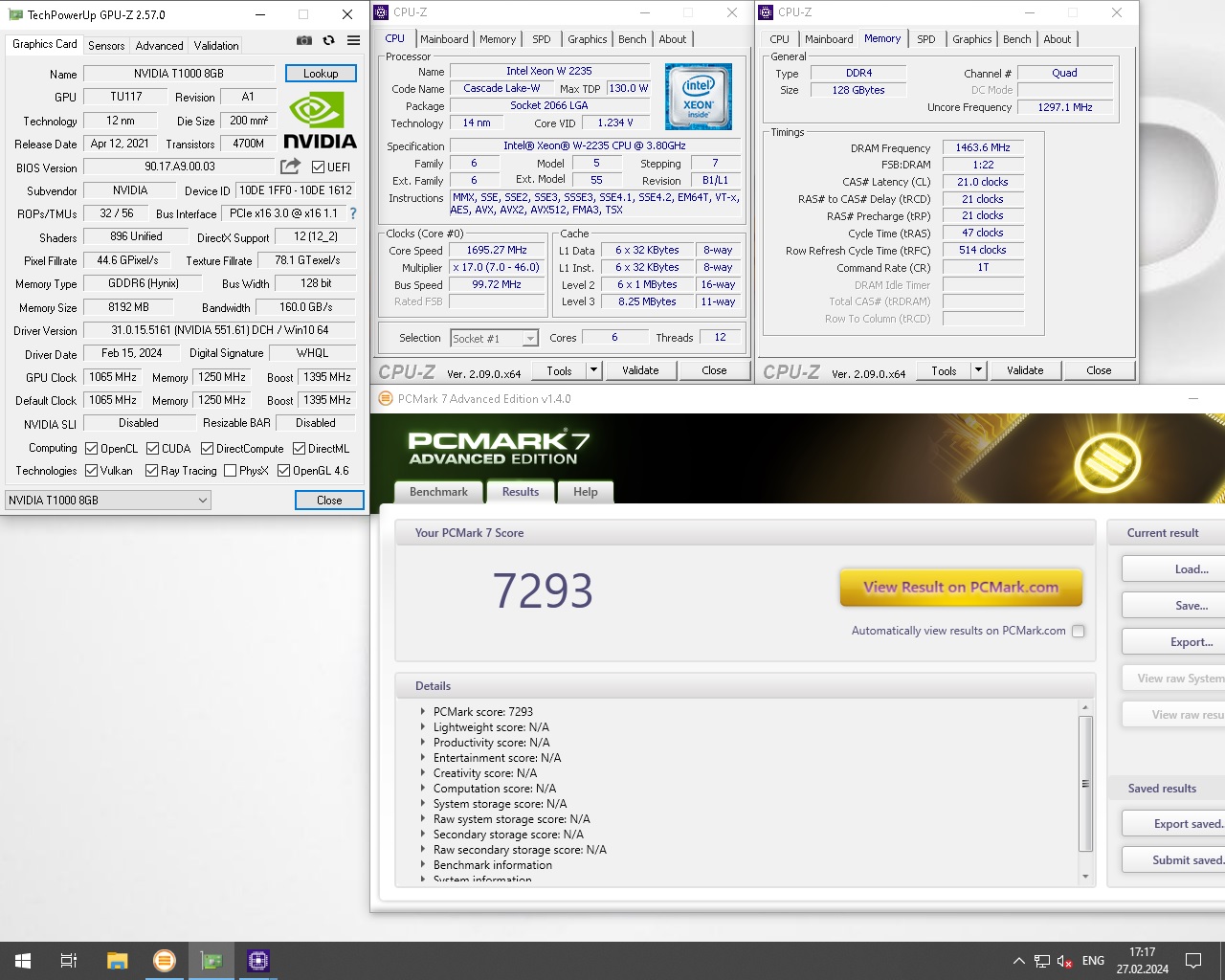Open Tools dropdown arrow in left CPU-Z

pyautogui.click(x=593, y=370)
